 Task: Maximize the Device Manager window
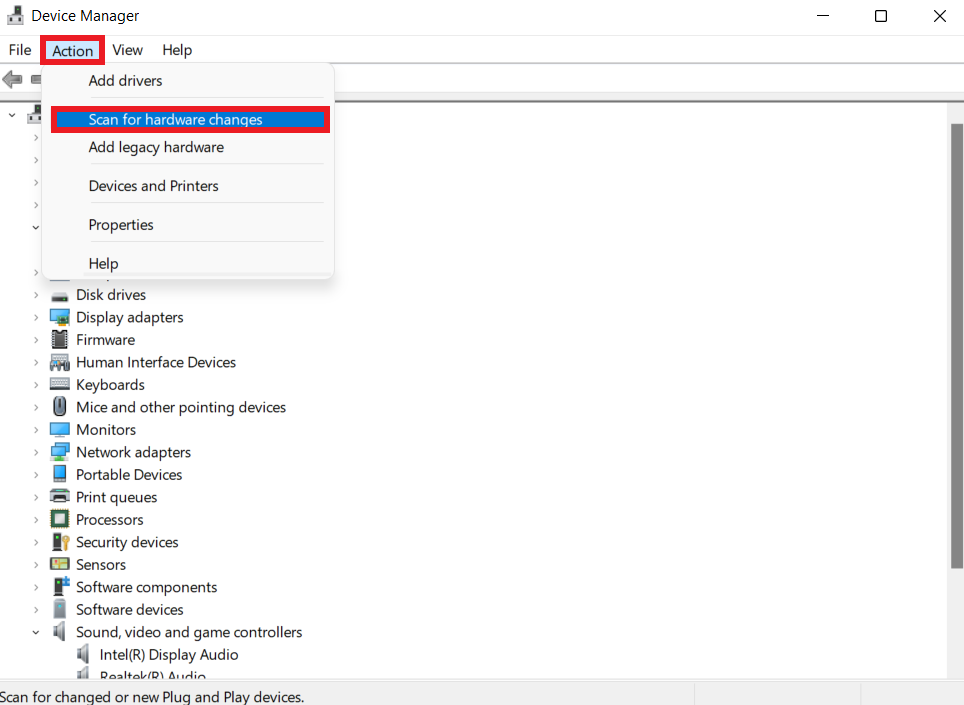click(x=881, y=16)
